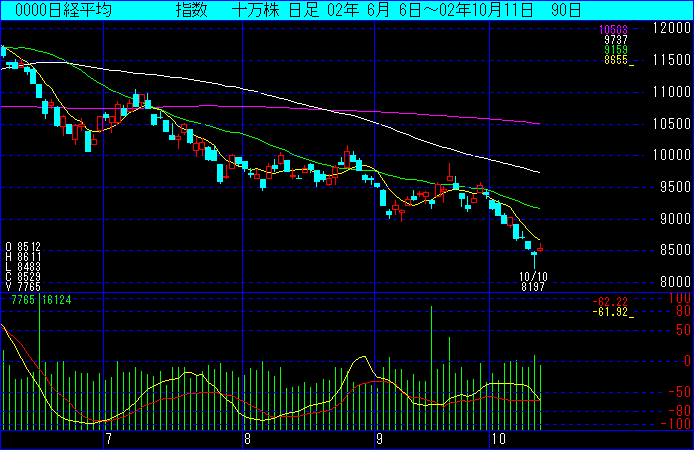This screenshot has height=450, width=694.
Task: Click the 9000 price axis label
Action: [x=675, y=219]
